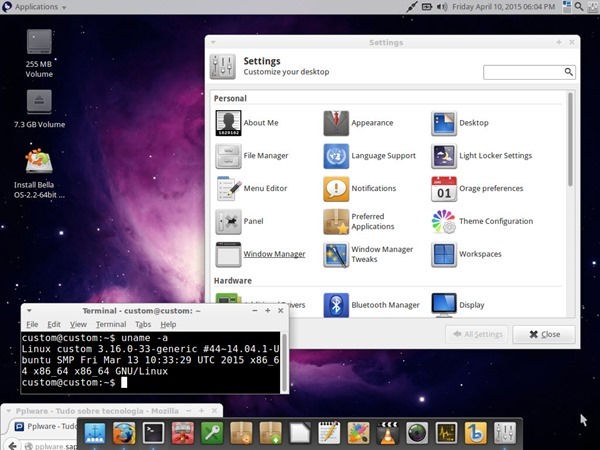Open Display settings
Image resolution: width=600 pixels, height=450 pixels.
coord(458,305)
